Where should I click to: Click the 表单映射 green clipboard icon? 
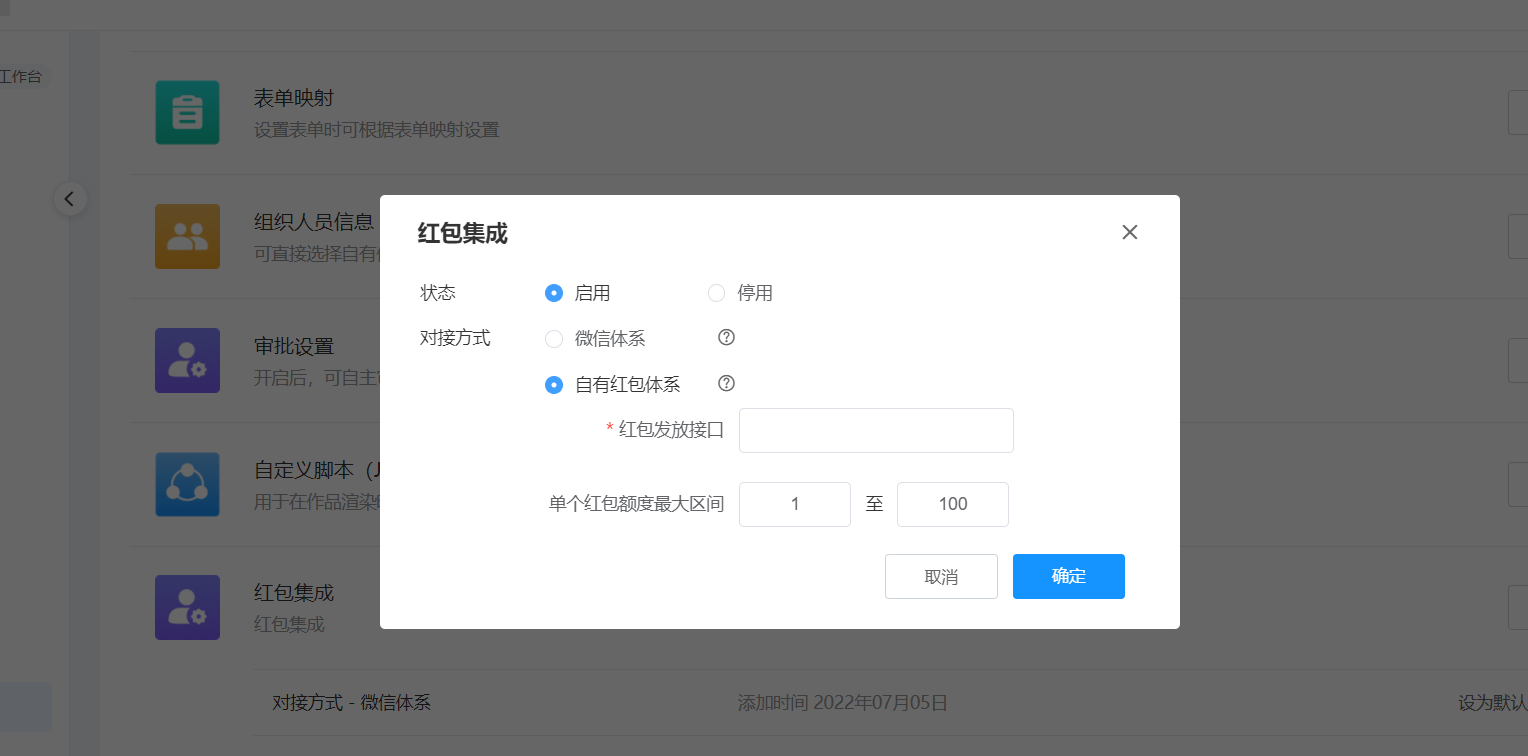(187, 113)
